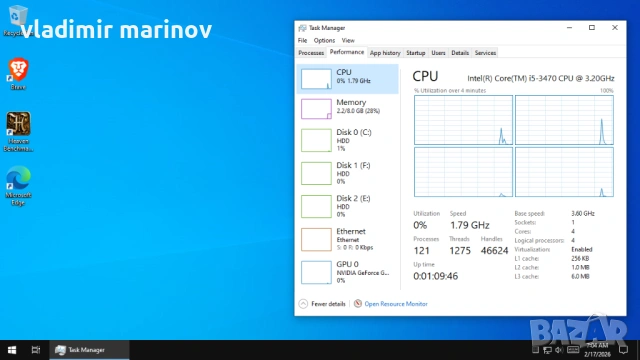640x360 pixels.
Task: Click the Task Manager title bar icon
Action: point(302,28)
